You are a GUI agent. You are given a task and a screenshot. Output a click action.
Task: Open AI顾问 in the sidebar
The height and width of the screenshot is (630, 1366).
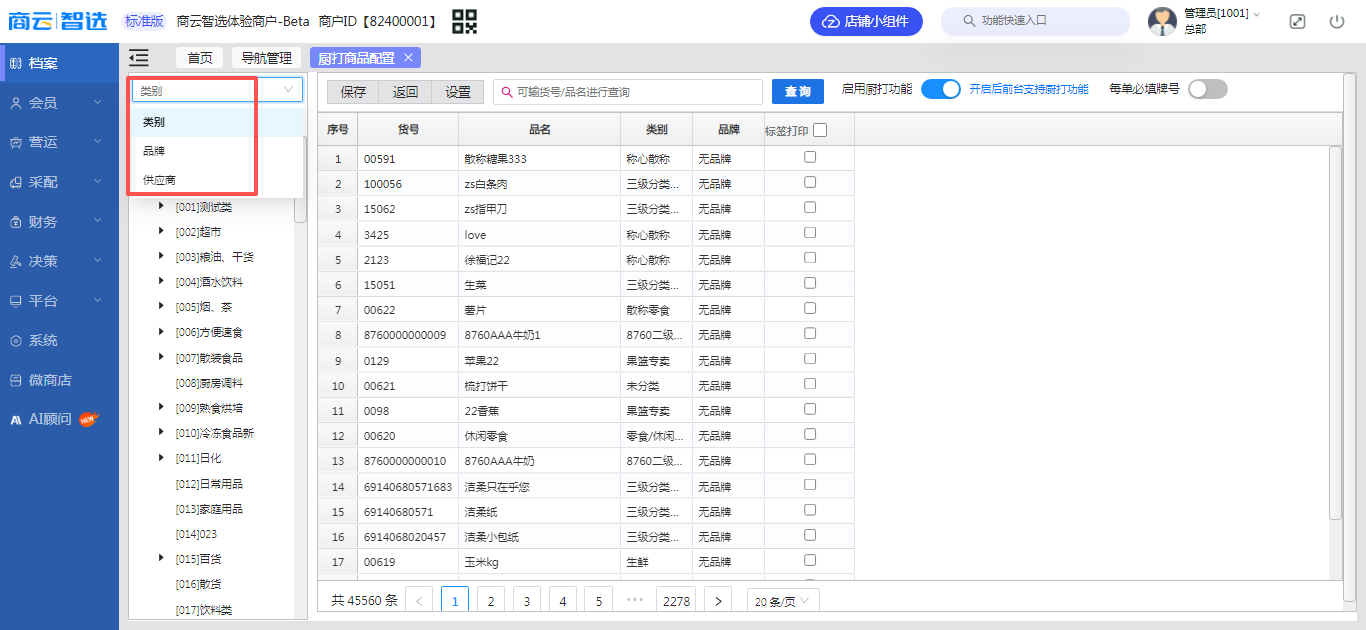tap(49, 419)
